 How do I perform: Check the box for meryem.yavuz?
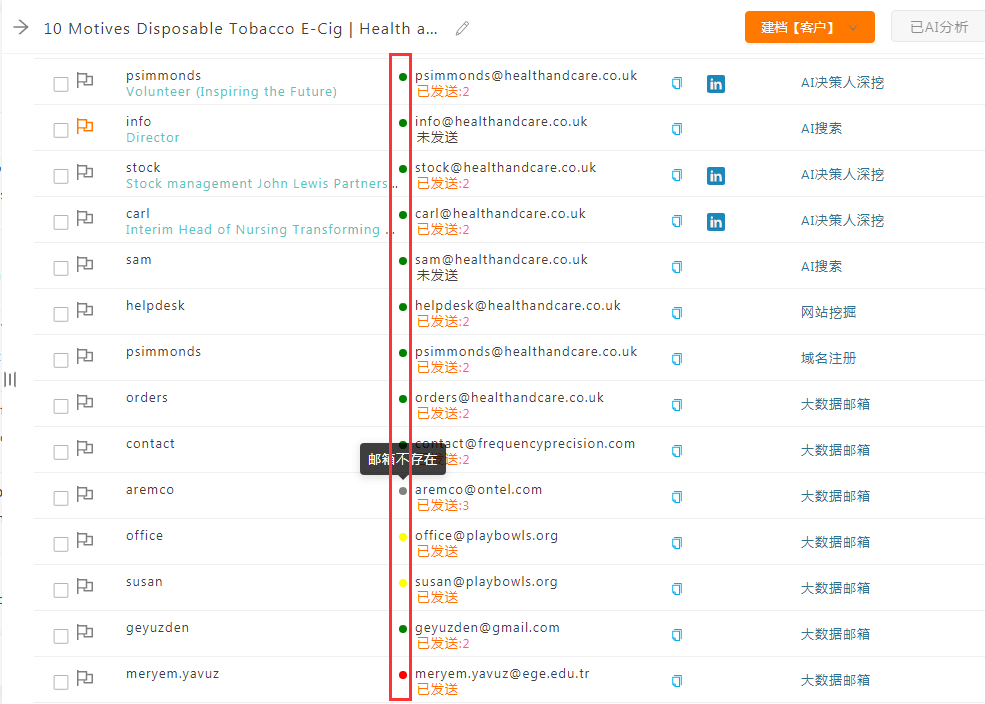pyautogui.click(x=61, y=682)
